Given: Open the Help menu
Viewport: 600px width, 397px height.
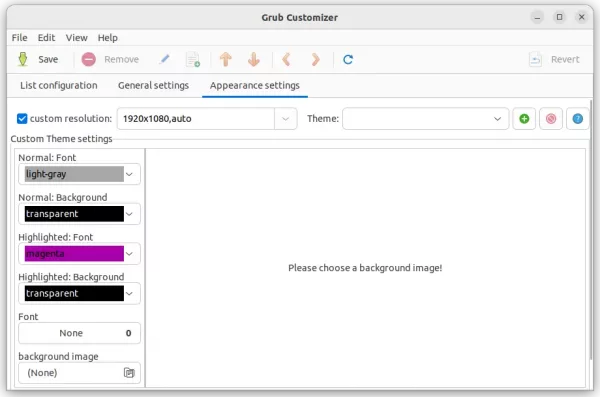Looking at the screenshot, I should coord(108,38).
